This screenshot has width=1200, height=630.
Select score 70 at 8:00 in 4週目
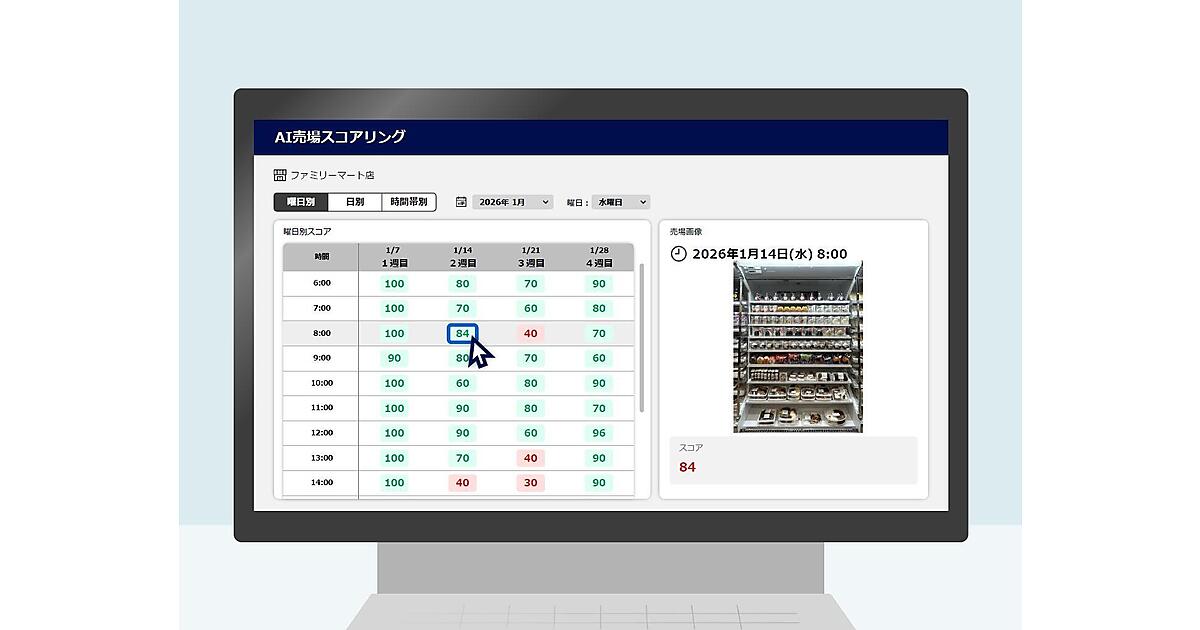598,333
